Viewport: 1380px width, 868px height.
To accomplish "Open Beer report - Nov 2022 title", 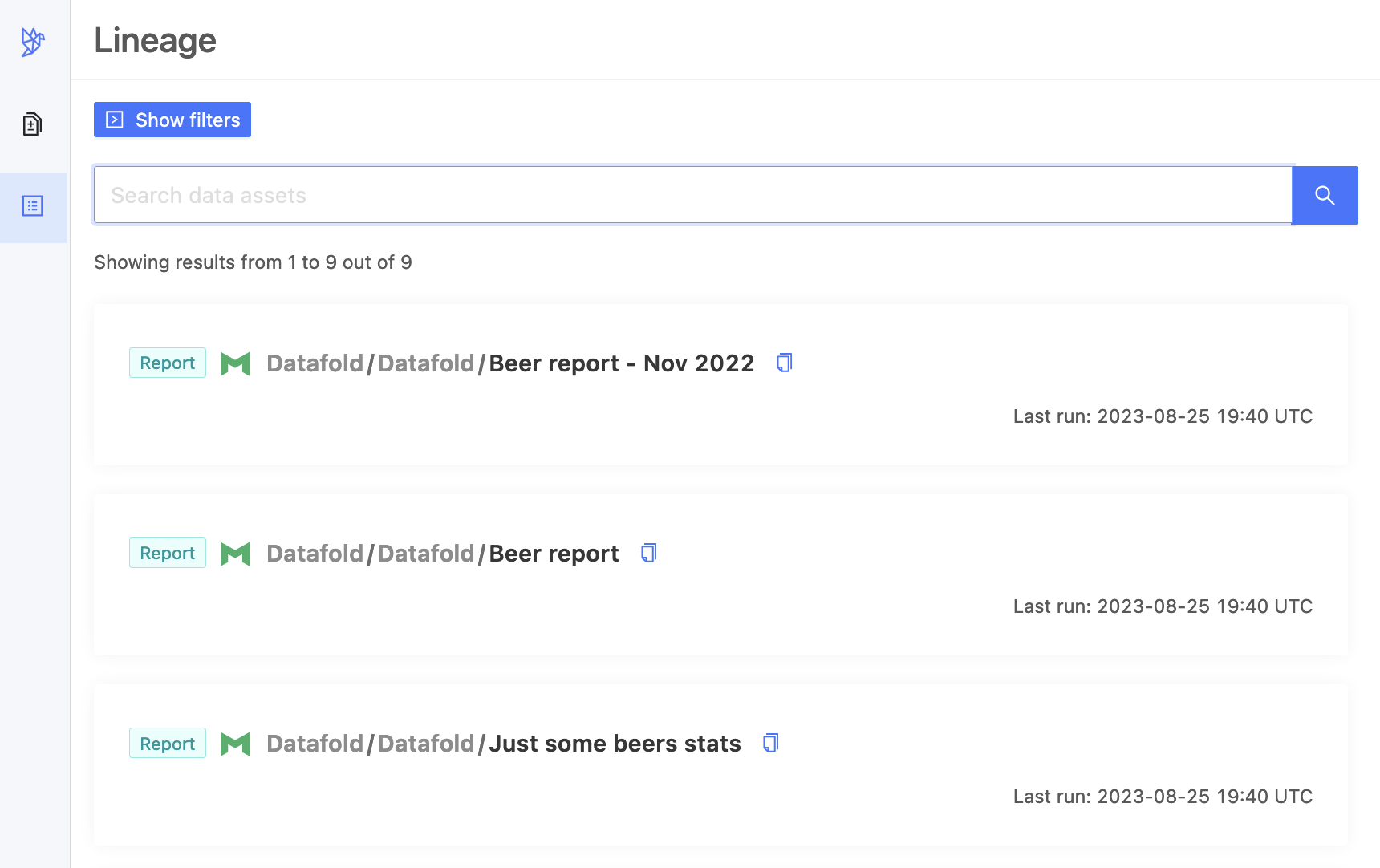I will click(x=622, y=363).
